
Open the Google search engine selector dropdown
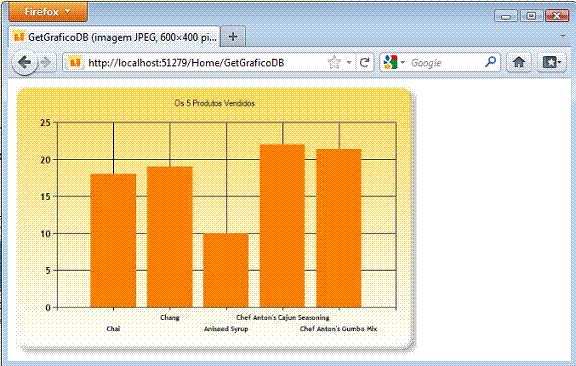[394, 62]
